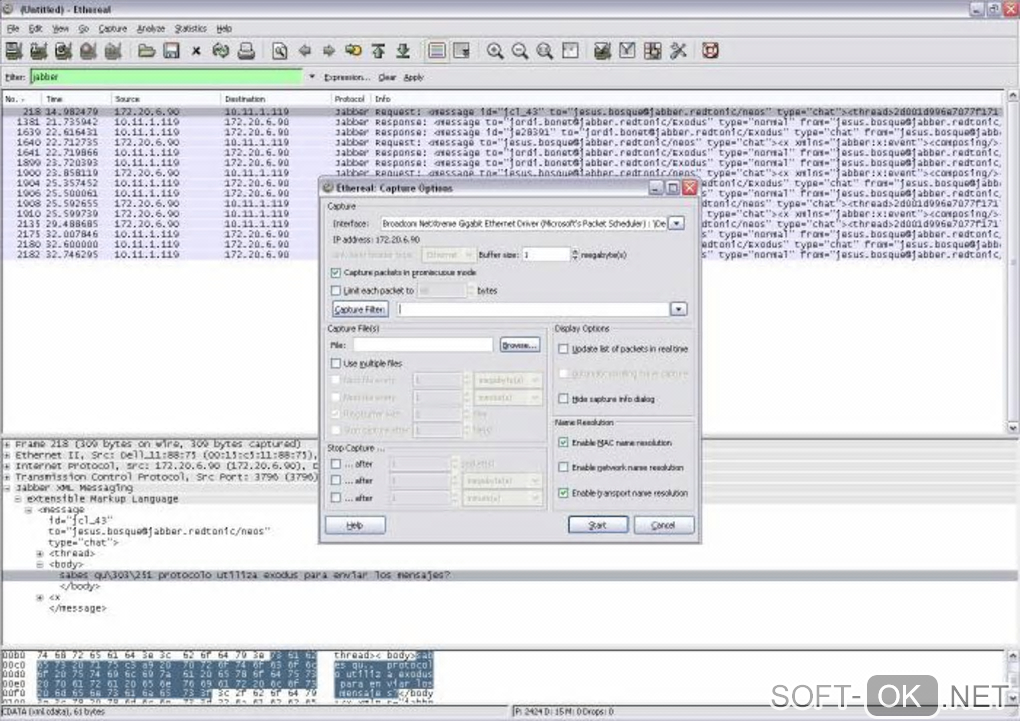The height and width of the screenshot is (721, 1020).
Task: Open the capture filter history dropdown
Action: coord(678,309)
